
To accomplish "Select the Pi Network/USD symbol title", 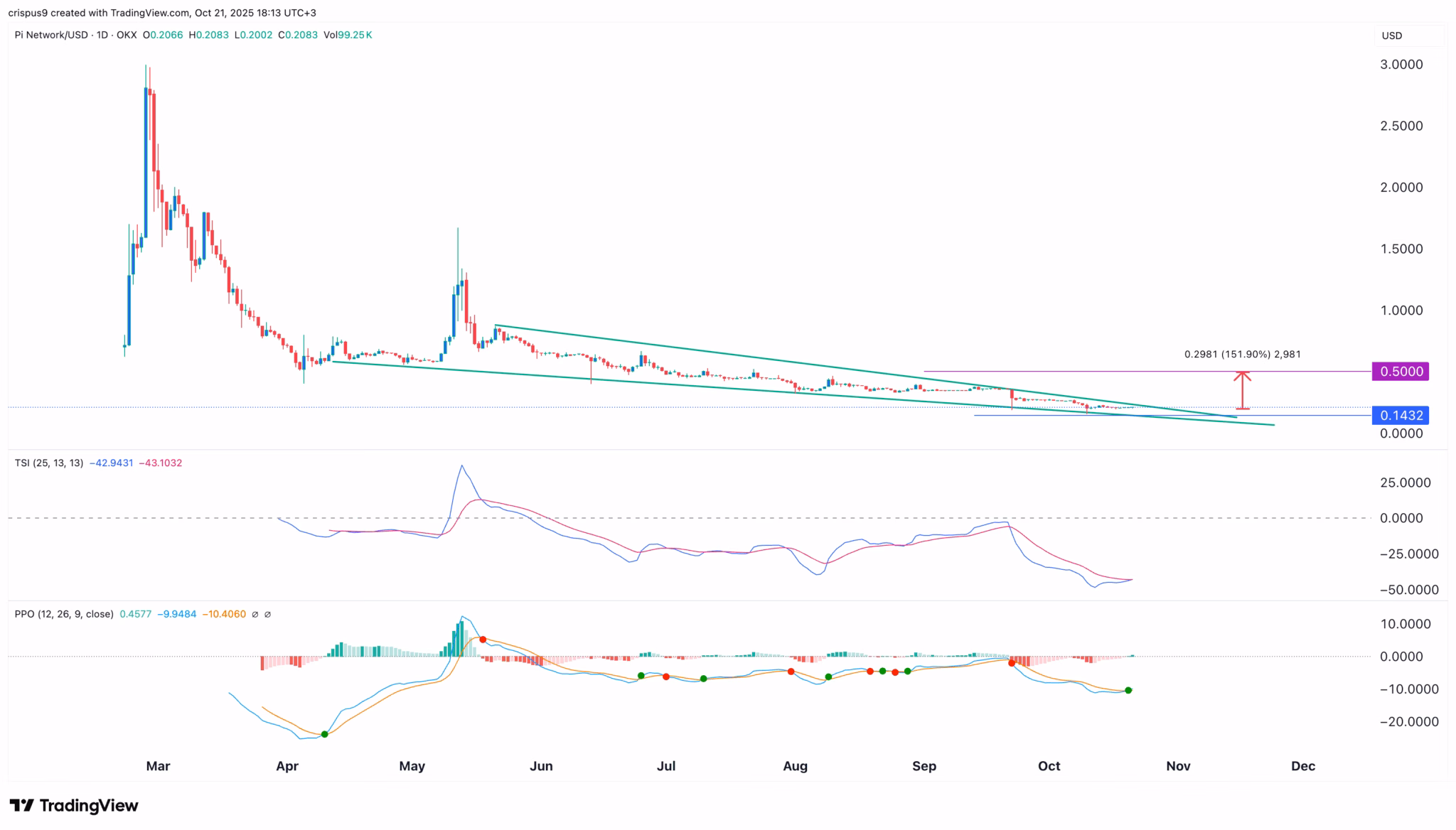I will 50,35.
